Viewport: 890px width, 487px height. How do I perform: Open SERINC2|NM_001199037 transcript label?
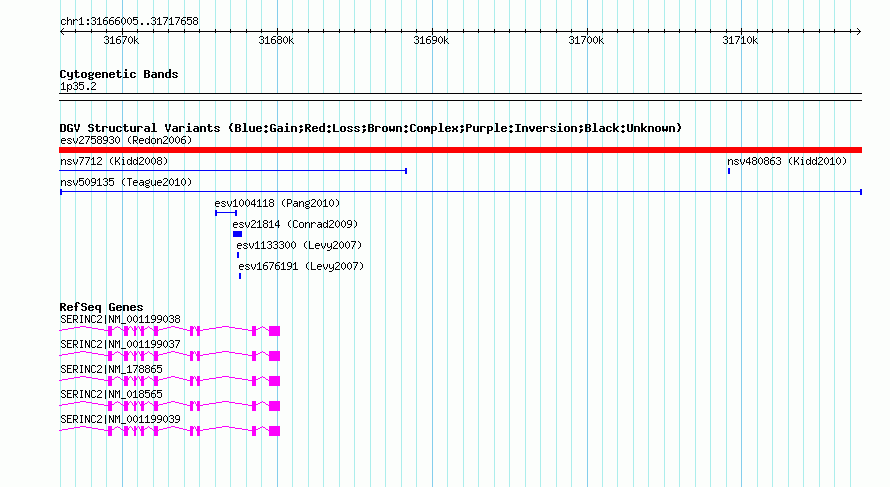pos(120,345)
